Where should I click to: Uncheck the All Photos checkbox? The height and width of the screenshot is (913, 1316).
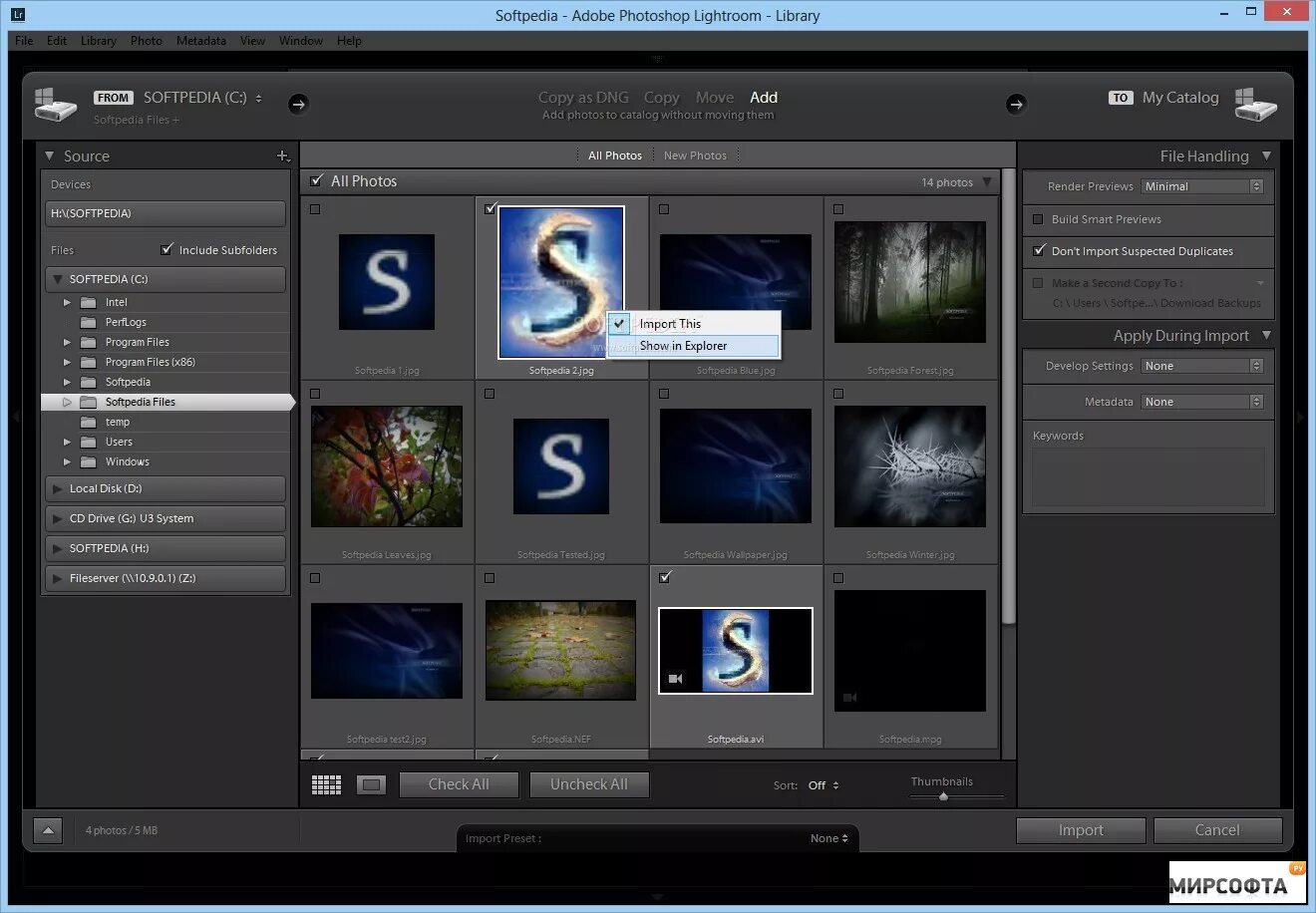tap(316, 180)
